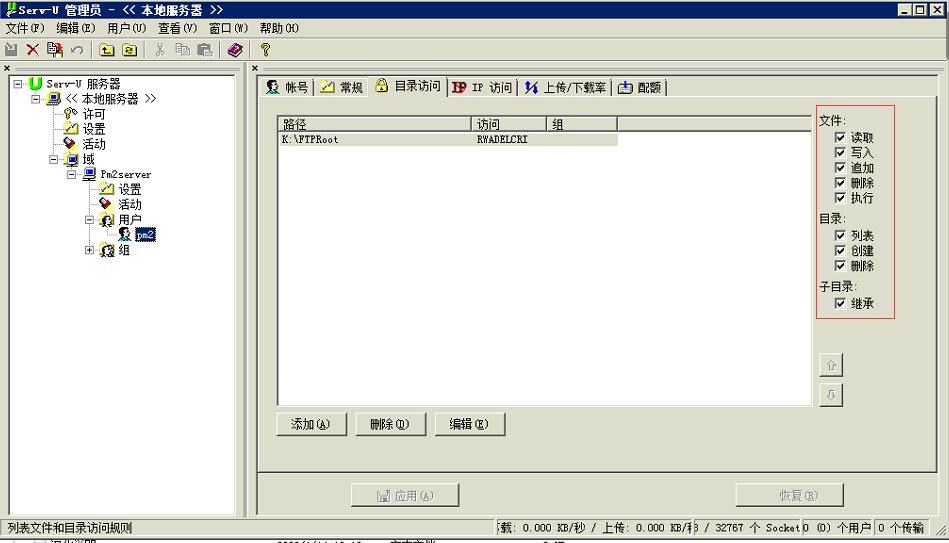Toggle the 执行 execute permission checkbox
Image resolution: width=949 pixels, height=543 pixels.
click(840, 198)
